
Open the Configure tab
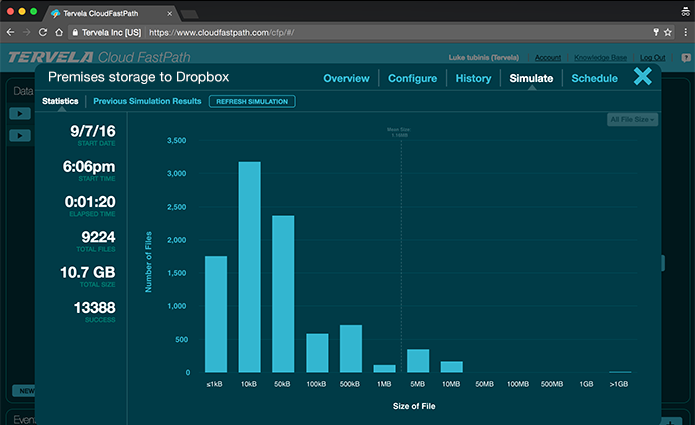tap(412, 78)
